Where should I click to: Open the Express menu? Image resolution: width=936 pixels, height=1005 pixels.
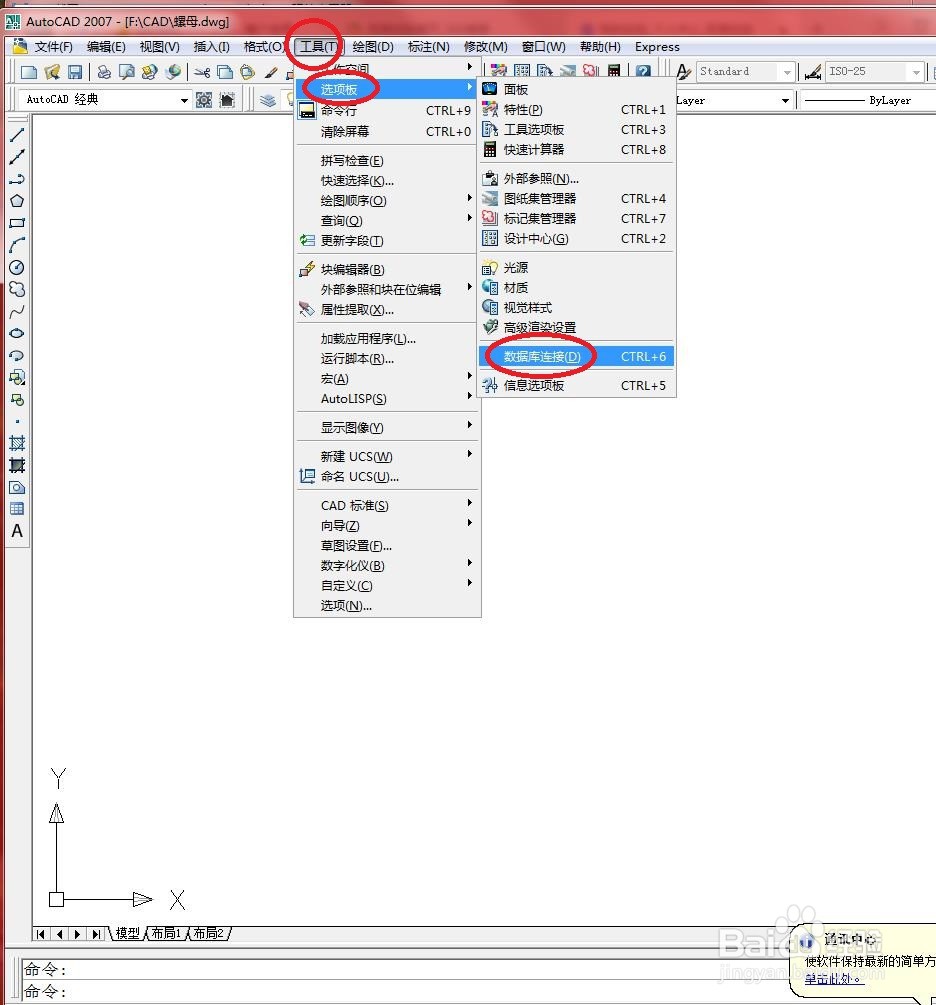tap(657, 47)
